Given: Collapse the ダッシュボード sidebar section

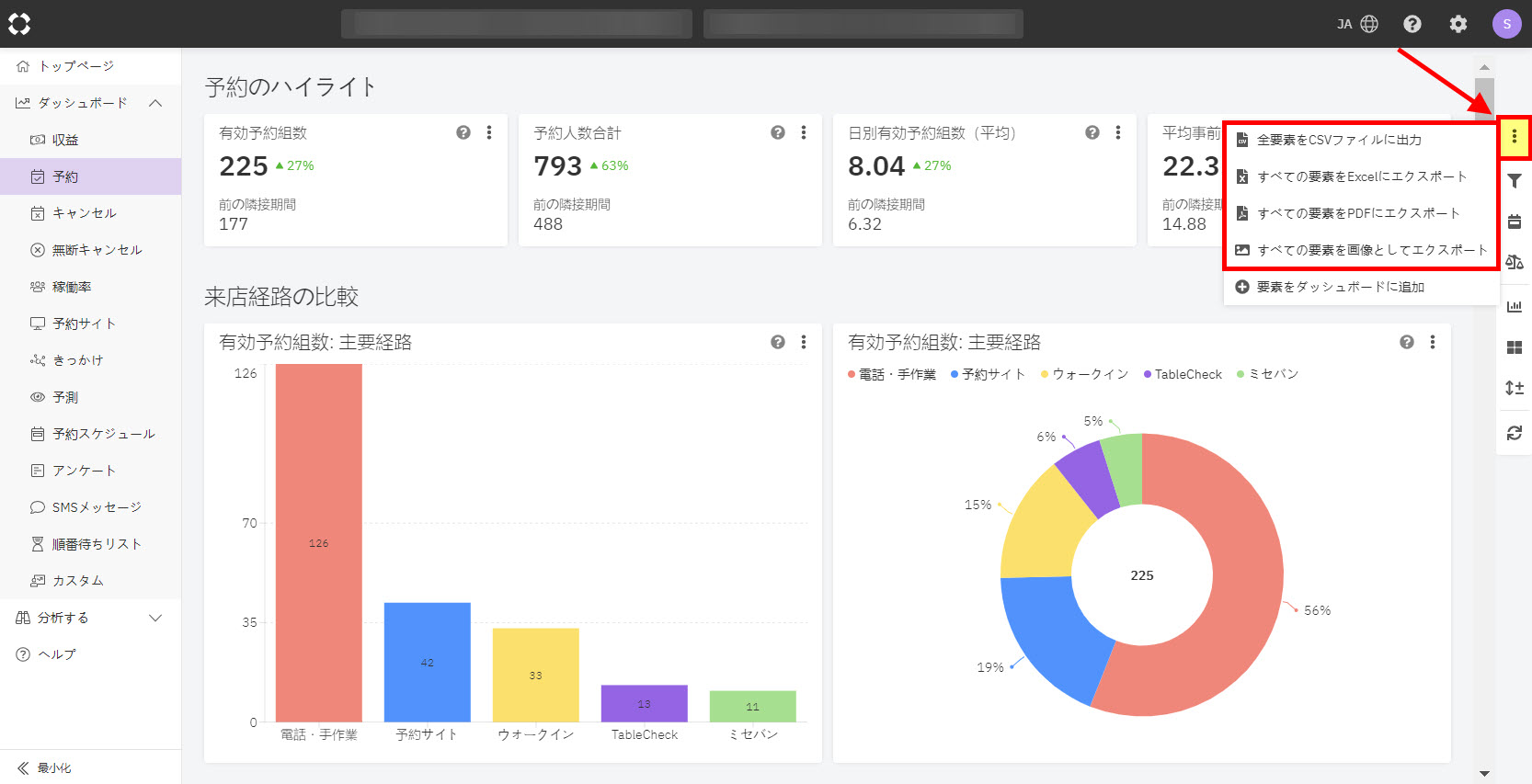Looking at the screenshot, I should (155, 103).
